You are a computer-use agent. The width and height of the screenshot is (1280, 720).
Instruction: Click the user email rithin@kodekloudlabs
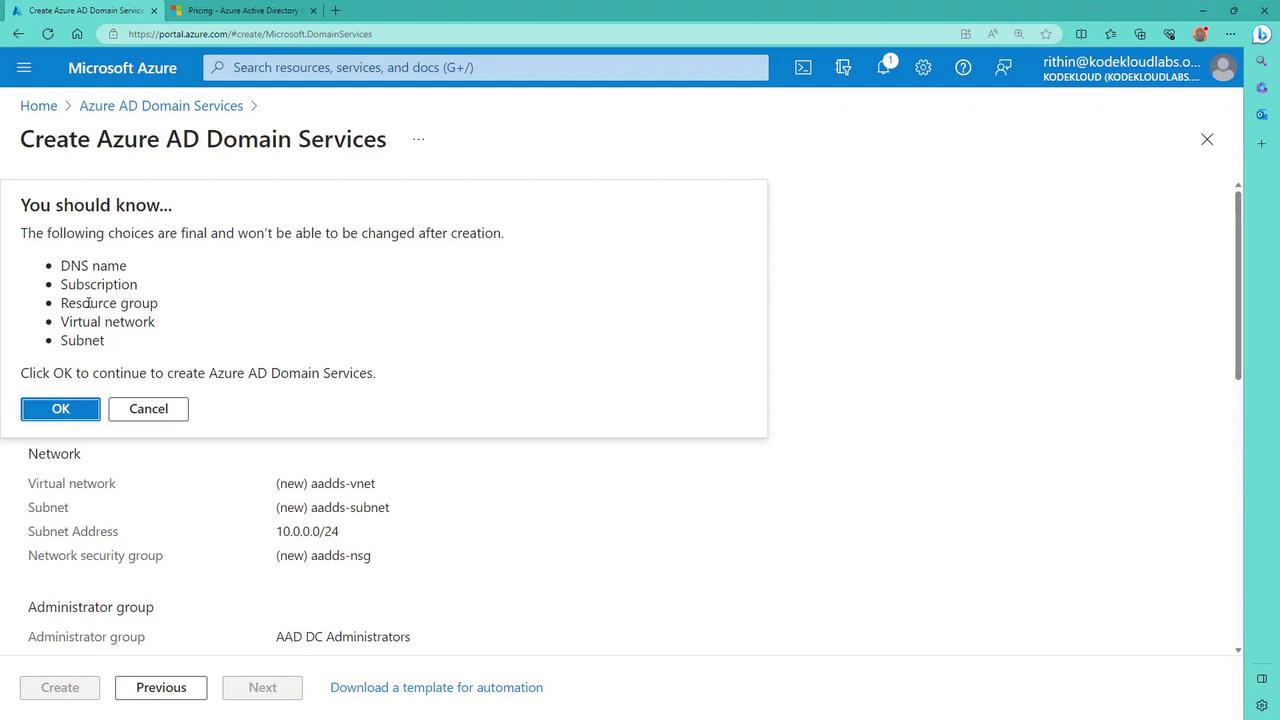click(x=1121, y=61)
